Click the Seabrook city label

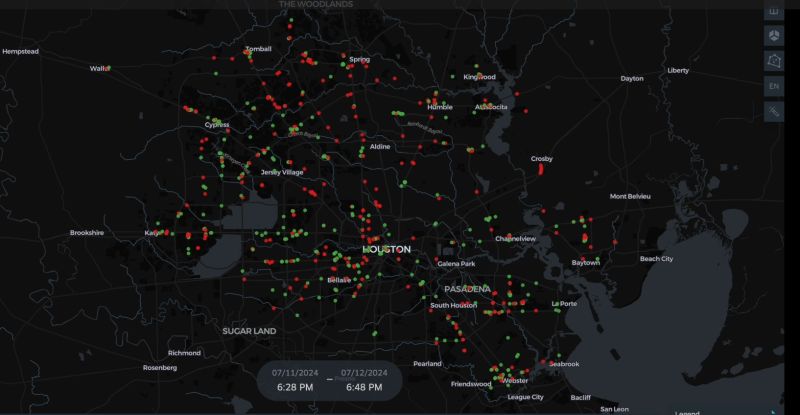click(x=564, y=364)
